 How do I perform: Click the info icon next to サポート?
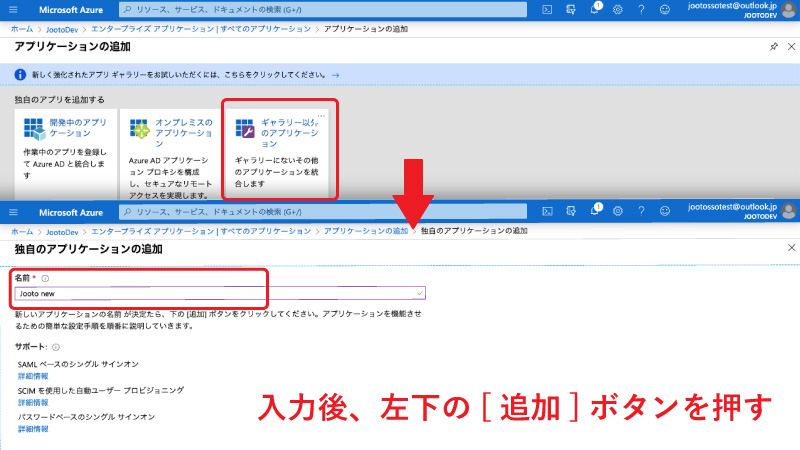(56, 347)
